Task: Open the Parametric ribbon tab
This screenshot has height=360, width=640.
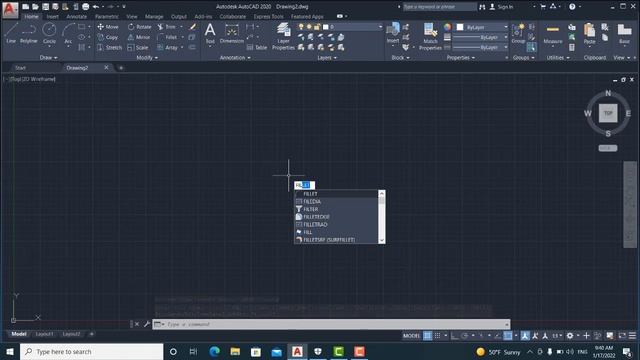Action: pos(107,17)
